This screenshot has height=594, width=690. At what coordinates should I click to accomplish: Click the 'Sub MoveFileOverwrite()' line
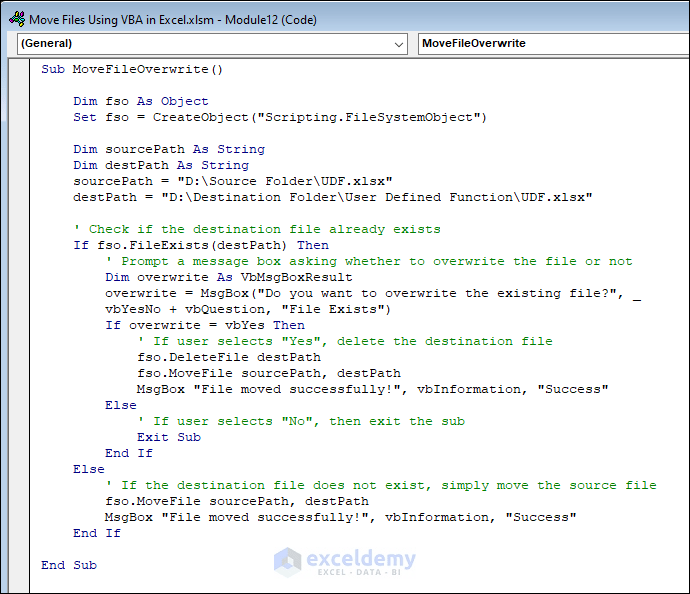pos(132,70)
